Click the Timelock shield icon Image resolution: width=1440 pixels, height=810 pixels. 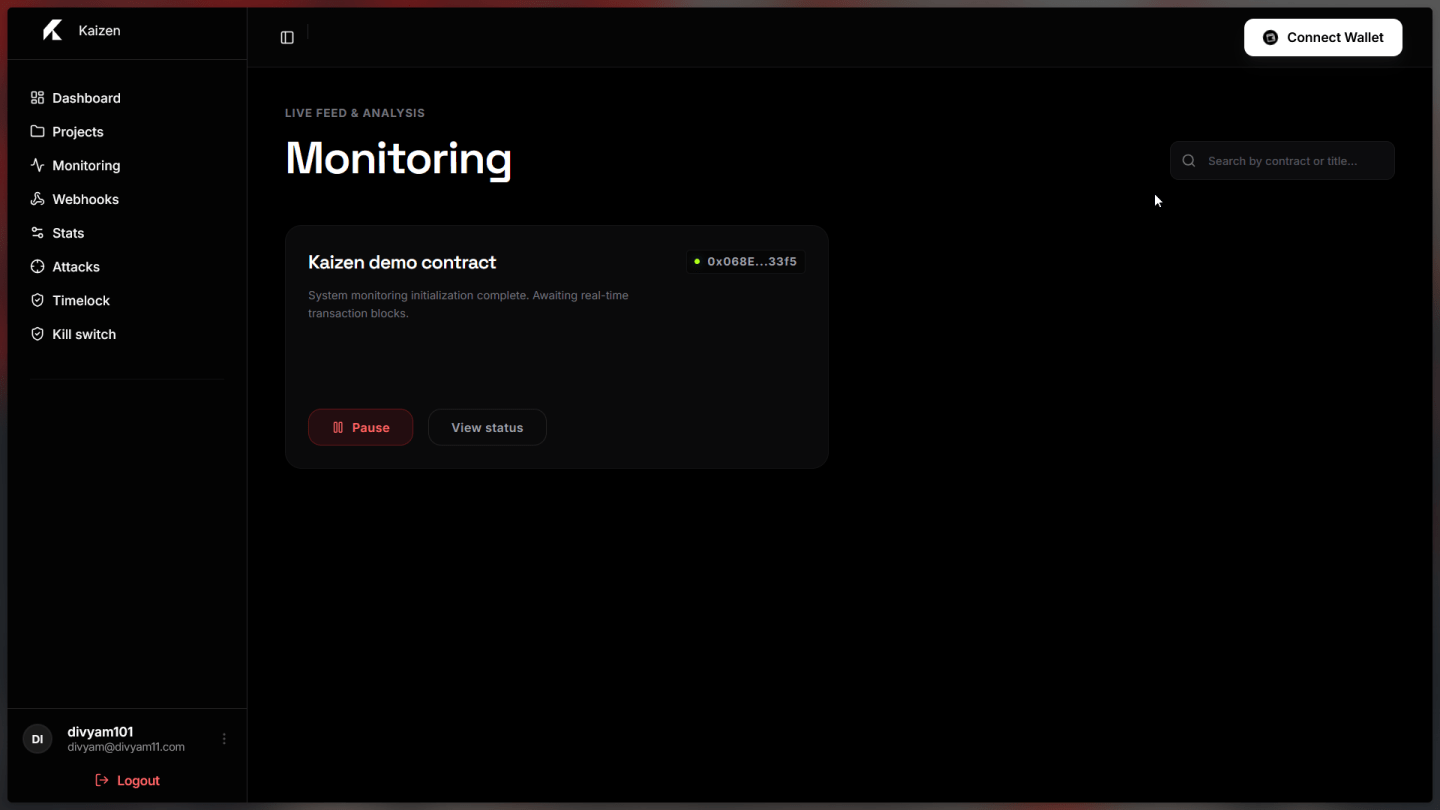tap(37, 300)
